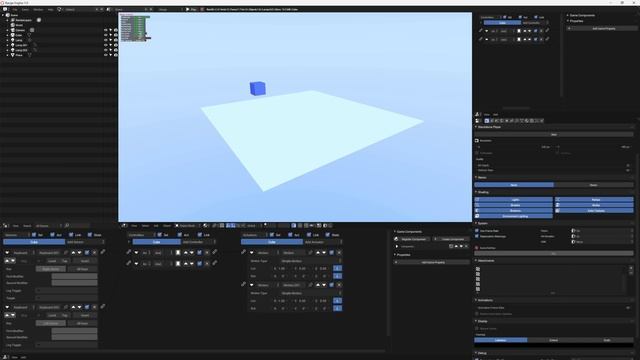Click the Logic editor horizontal scrollbar
The image size is (640, 360).
(x=194, y=351)
